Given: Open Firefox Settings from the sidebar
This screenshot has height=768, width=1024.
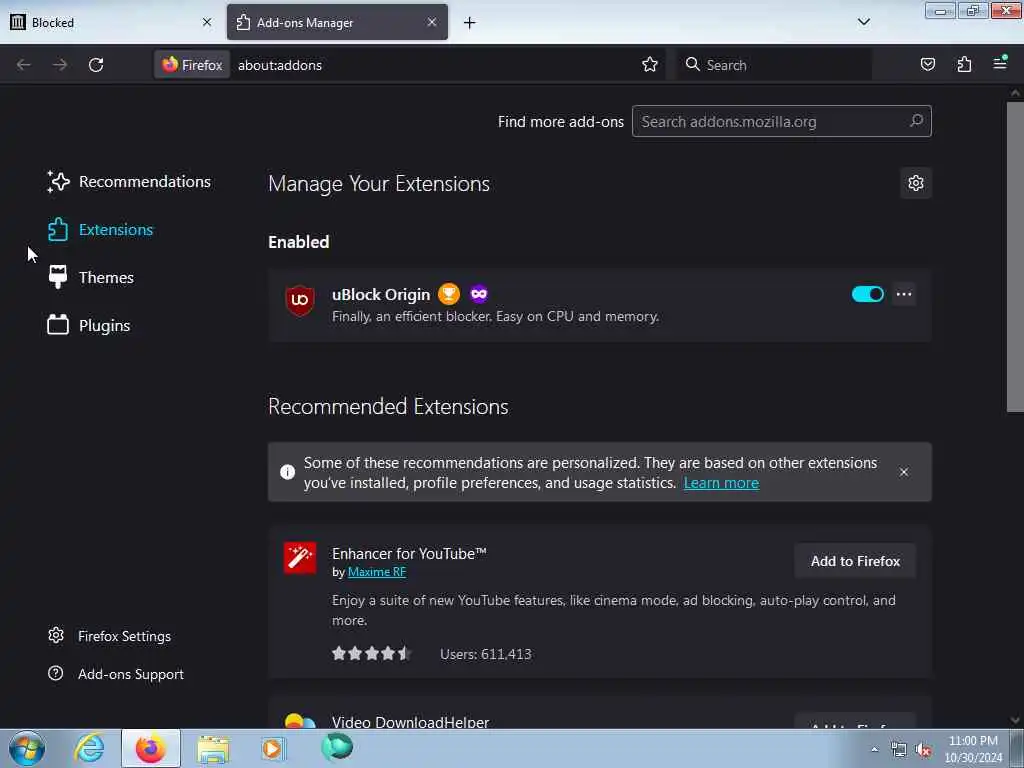Looking at the screenshot, I should tap(109, 636).
